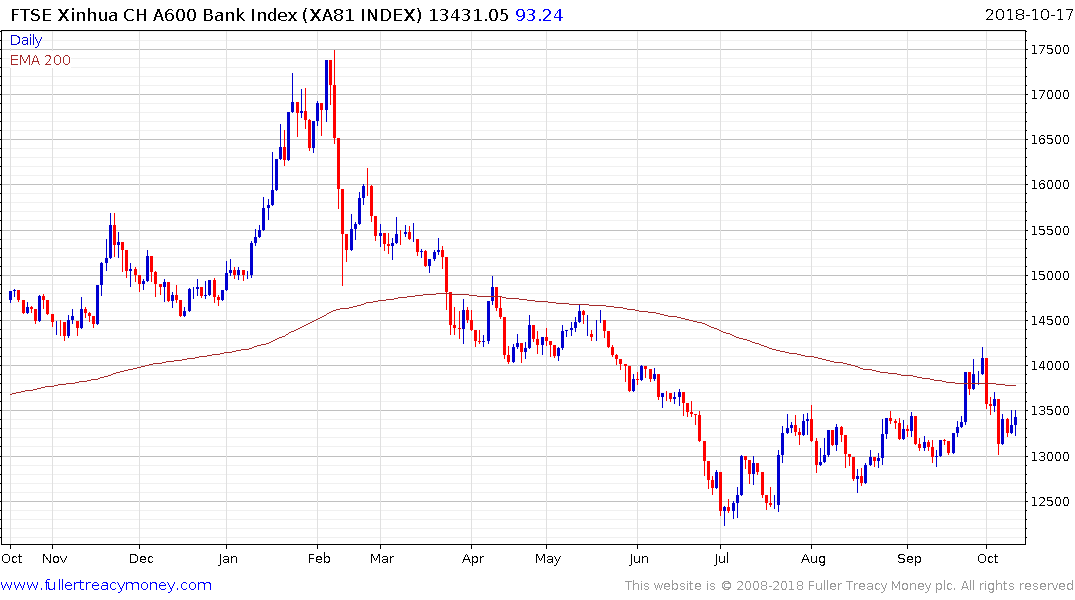Click the rightmost Oct label near chart end
1075x600 pixels.
(987, 558)
